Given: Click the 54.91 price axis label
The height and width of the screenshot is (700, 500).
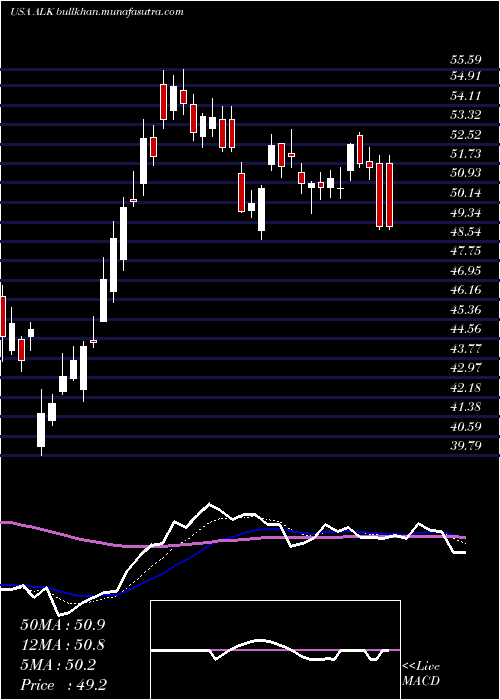Looking at the screenshot, I should point(464,75).
